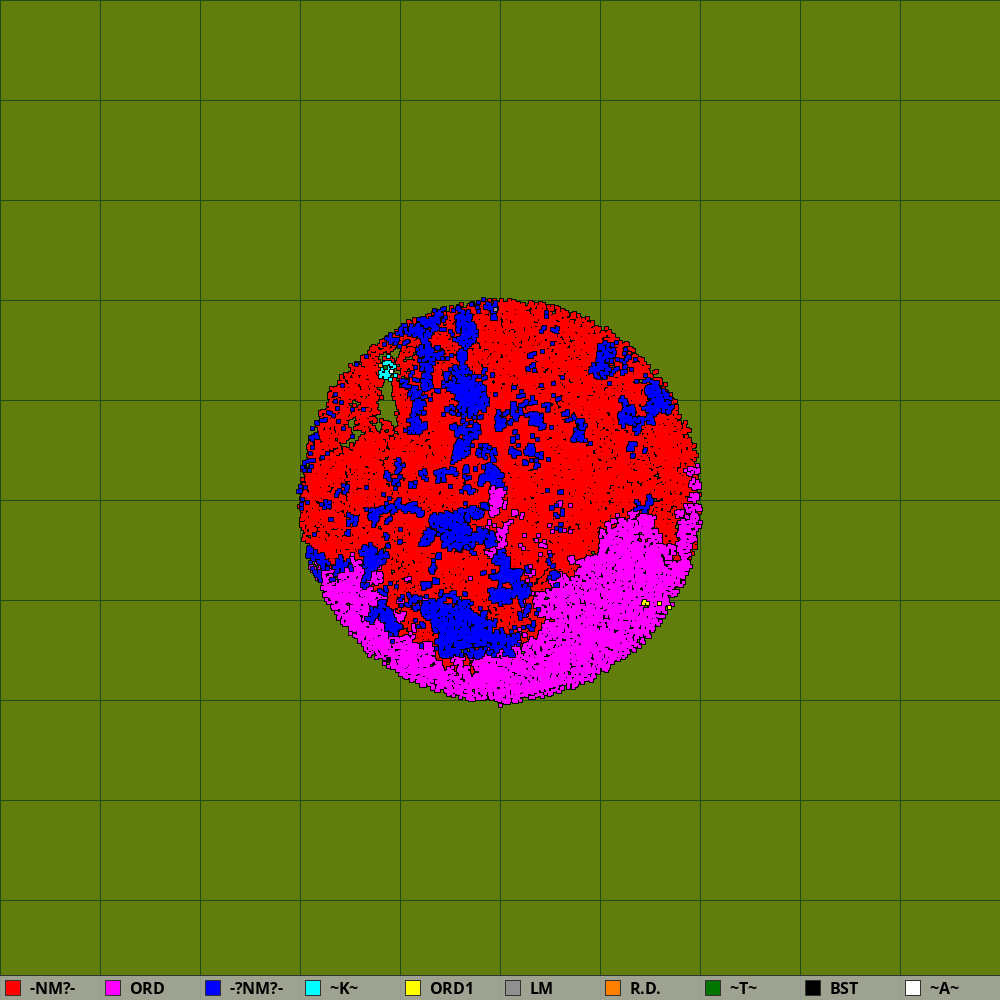
Task: Select the "~K~" legend label
Action: [344, 988]
